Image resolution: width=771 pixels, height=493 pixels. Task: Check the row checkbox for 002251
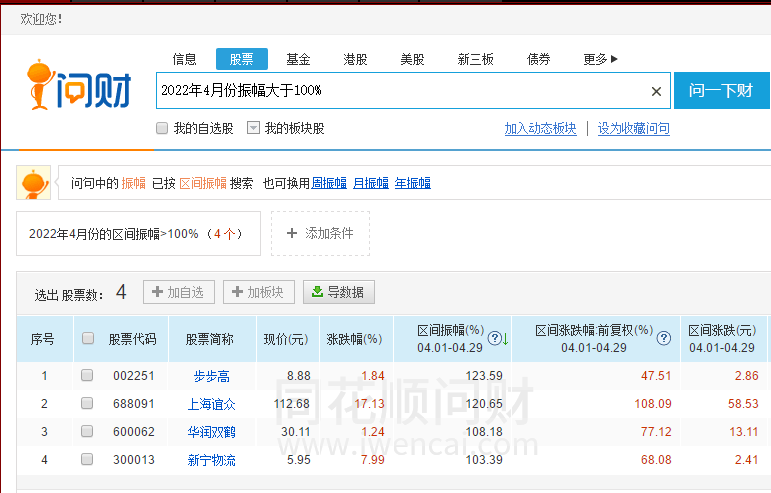tap(87, 376)
